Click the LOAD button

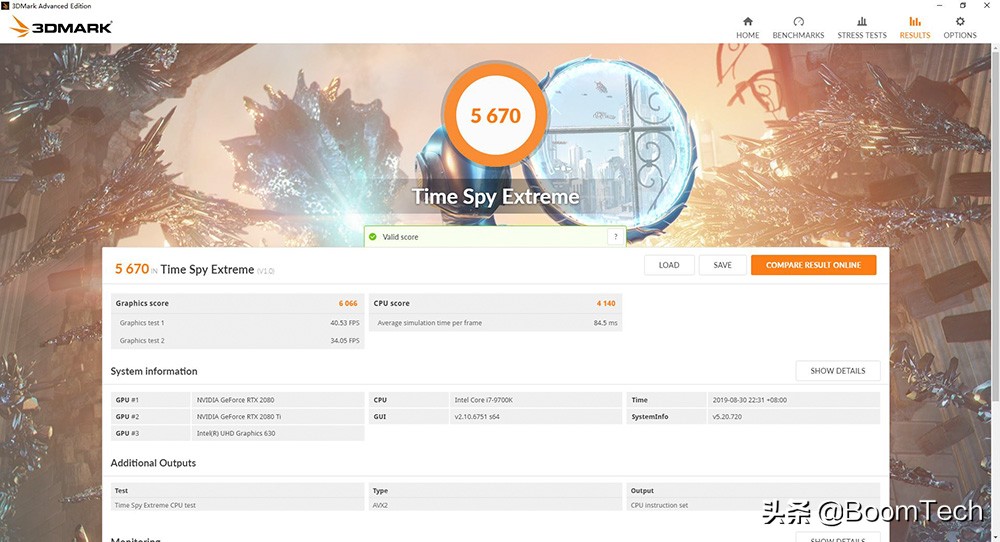(x=669, y=265)
